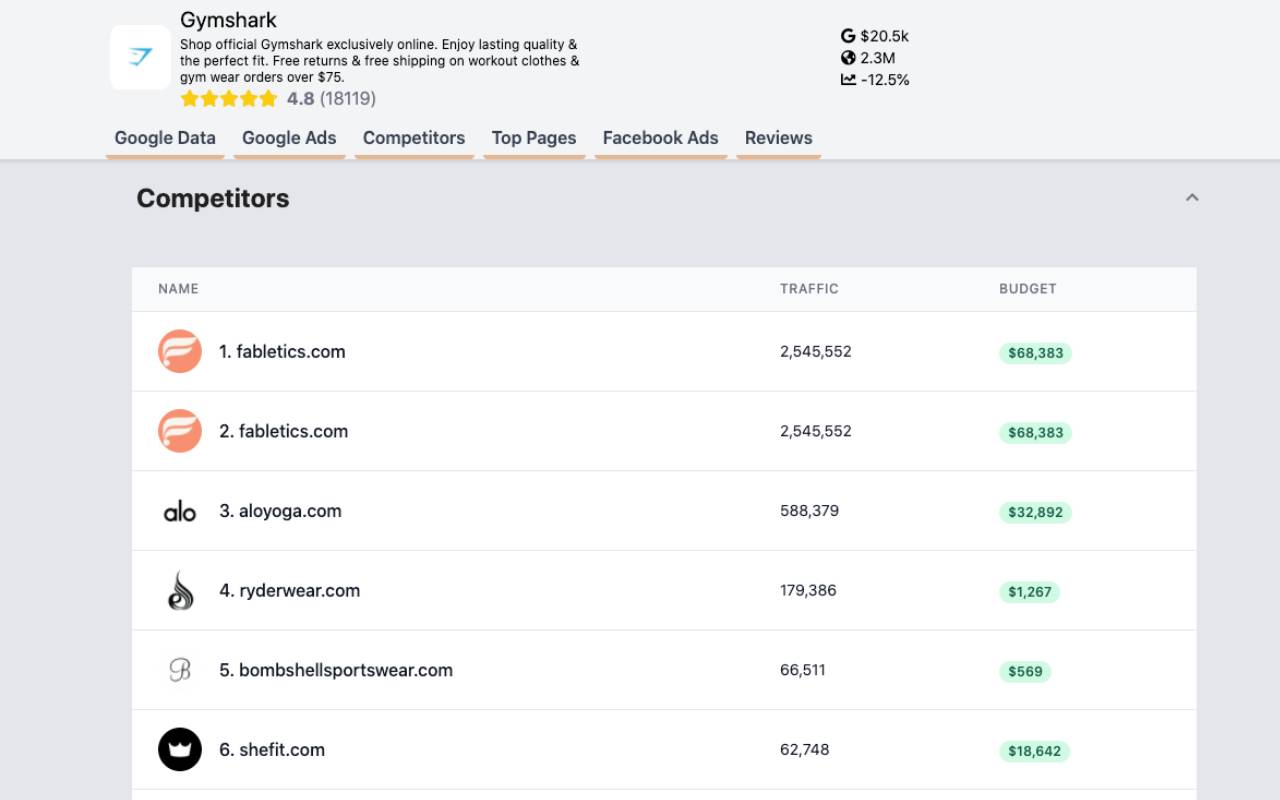Click the TRAFFIC column header
1280x800 pixels.
point(809,289)
